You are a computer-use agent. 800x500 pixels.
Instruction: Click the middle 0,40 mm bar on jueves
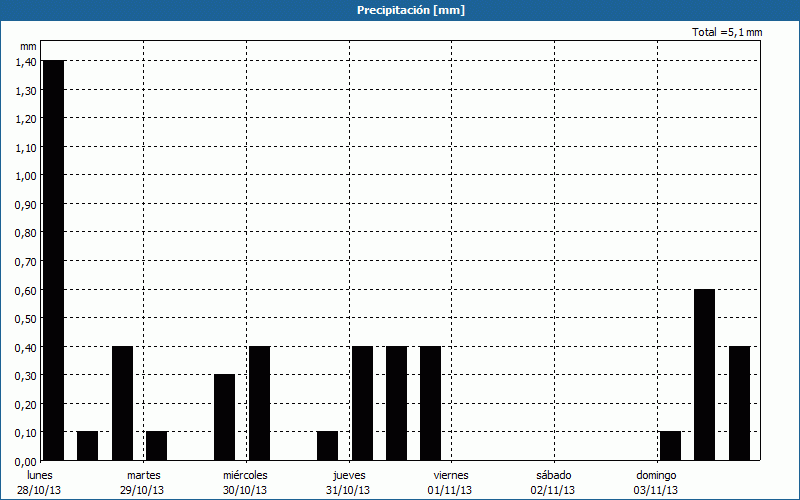point(396,403)
